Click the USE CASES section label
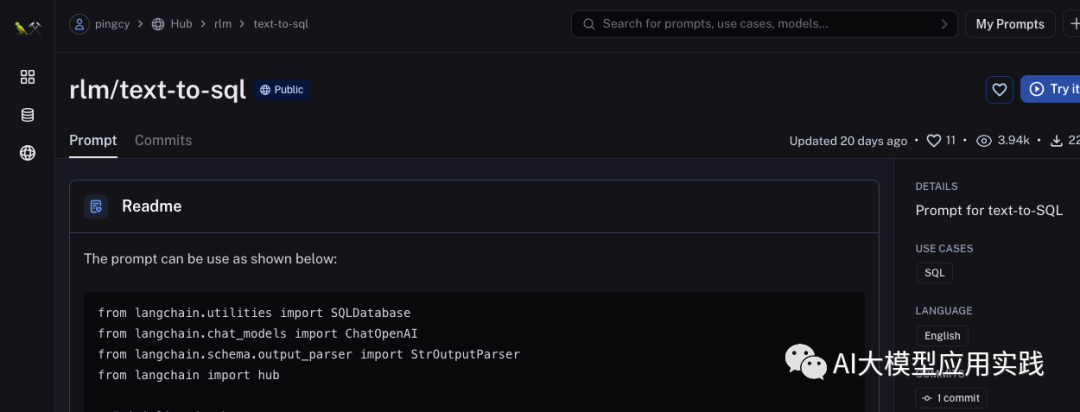 944,248
